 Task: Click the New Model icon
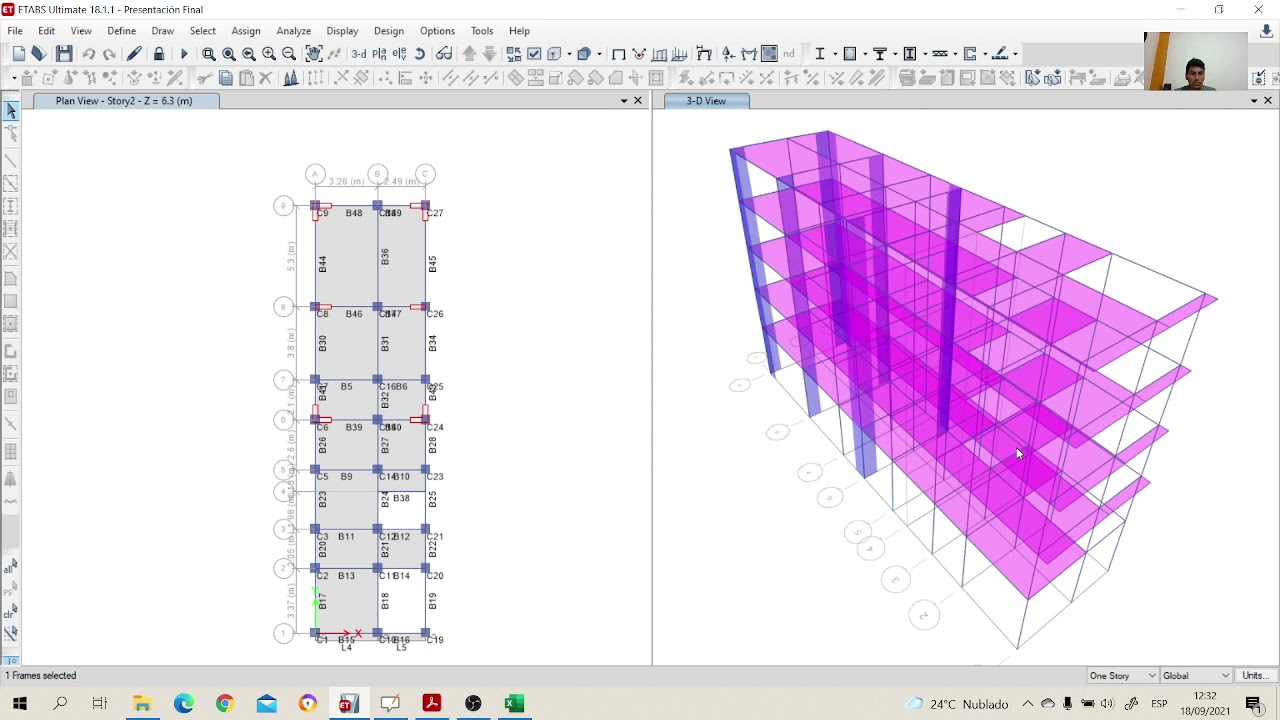[19, 54]
